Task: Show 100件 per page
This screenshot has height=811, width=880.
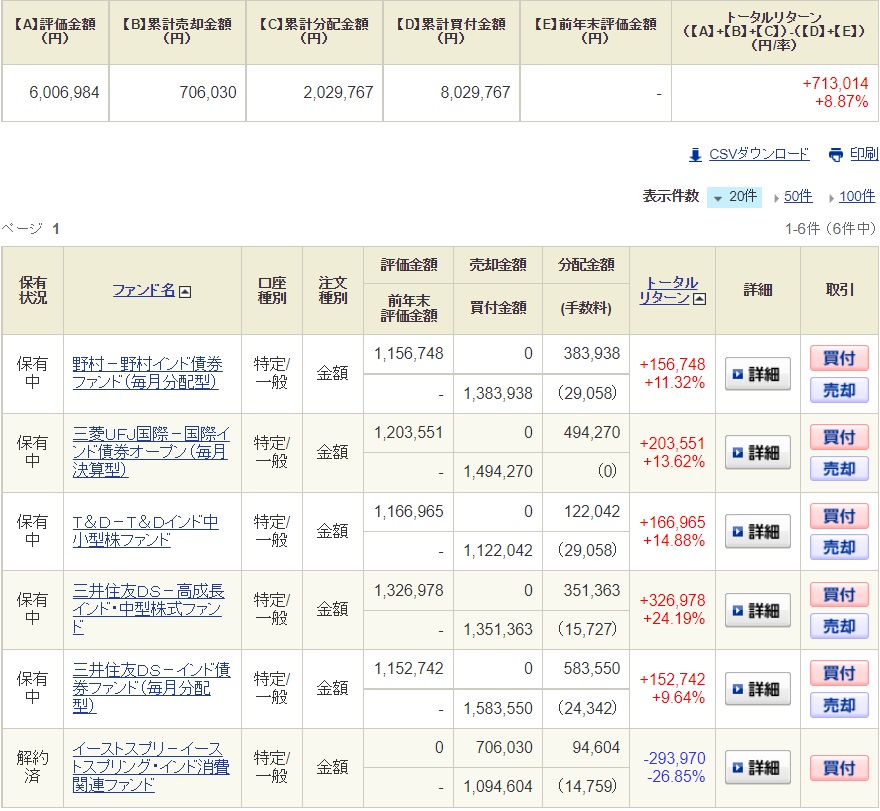Action: point(856,197)
